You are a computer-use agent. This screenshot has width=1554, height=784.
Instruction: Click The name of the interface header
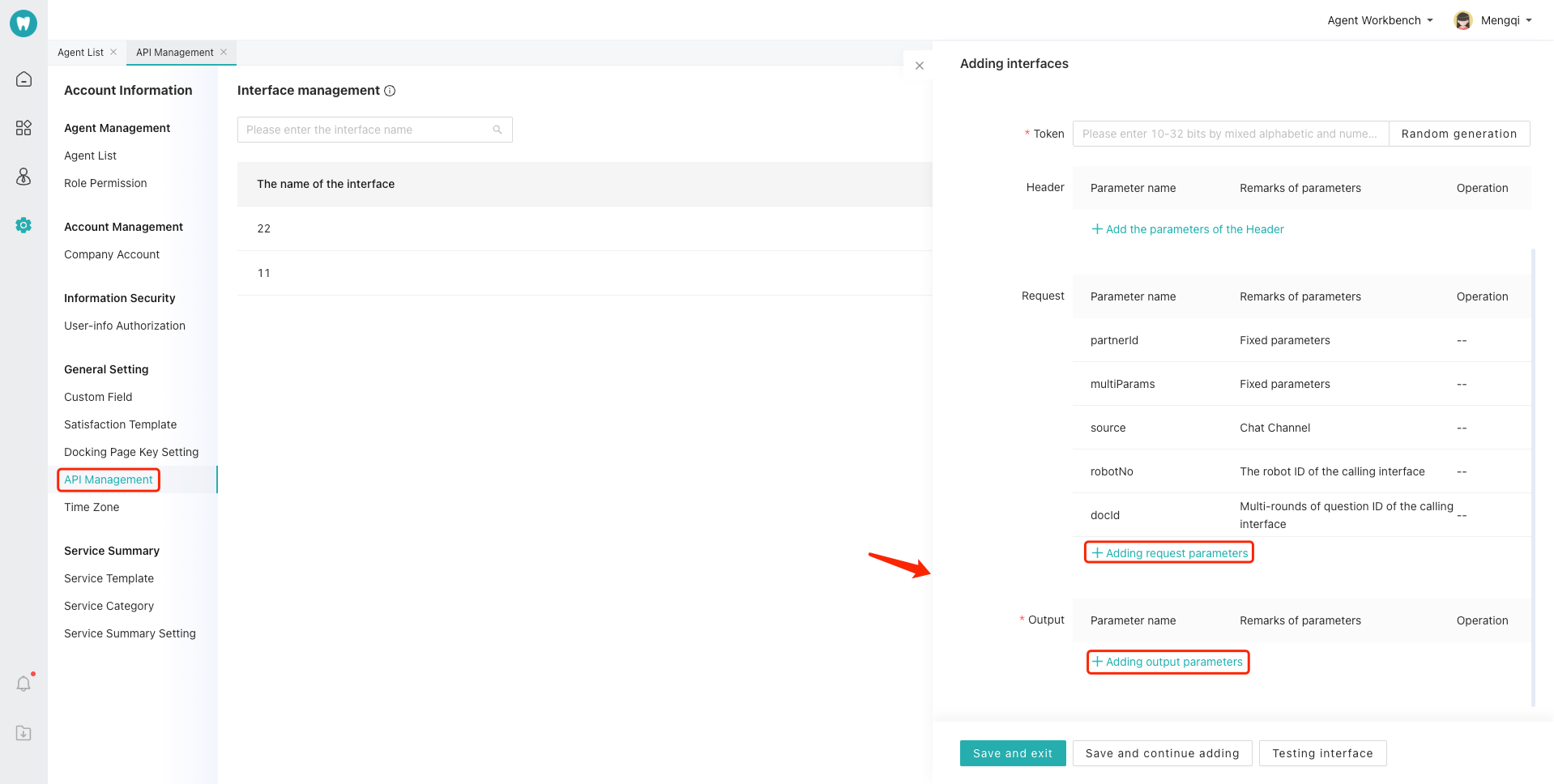click(326, 184)
